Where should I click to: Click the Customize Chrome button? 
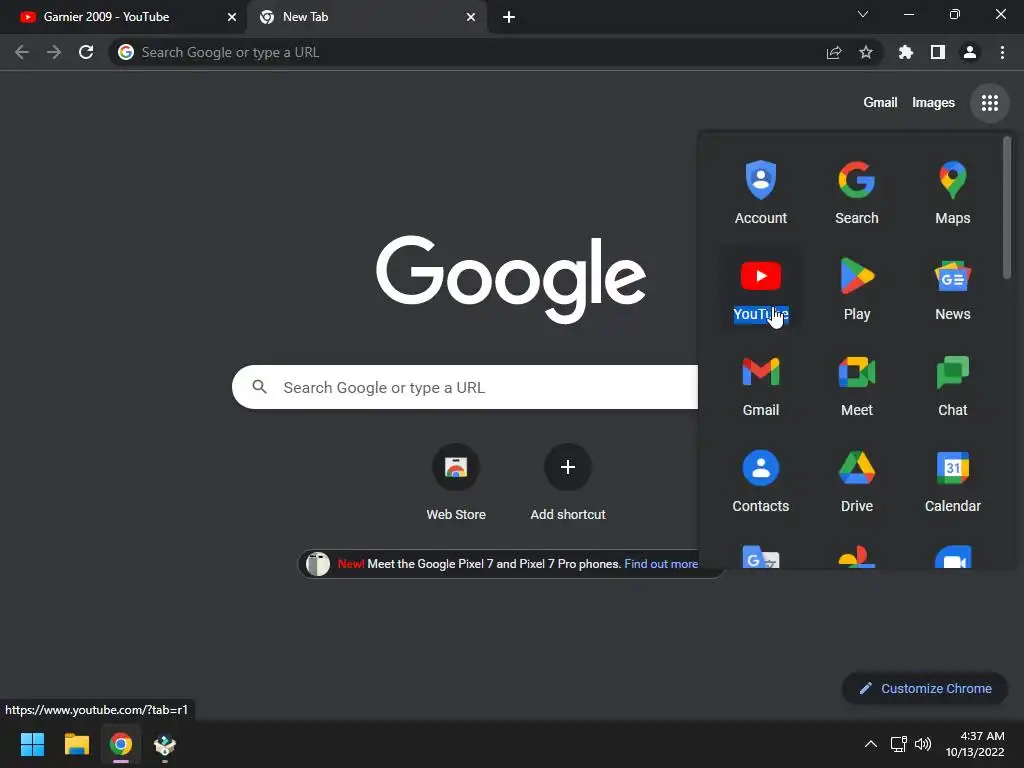[x=925, y=688]
